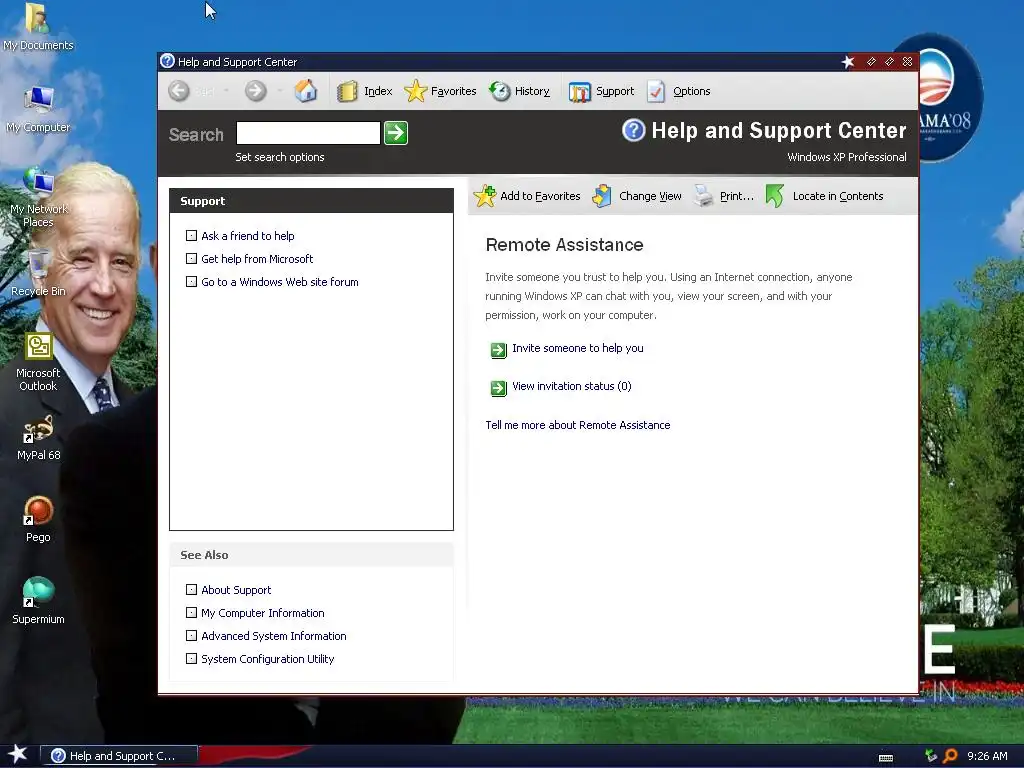Open Advanced System Information link
This screenshot has height=768, width=1024.
point(274,636)
